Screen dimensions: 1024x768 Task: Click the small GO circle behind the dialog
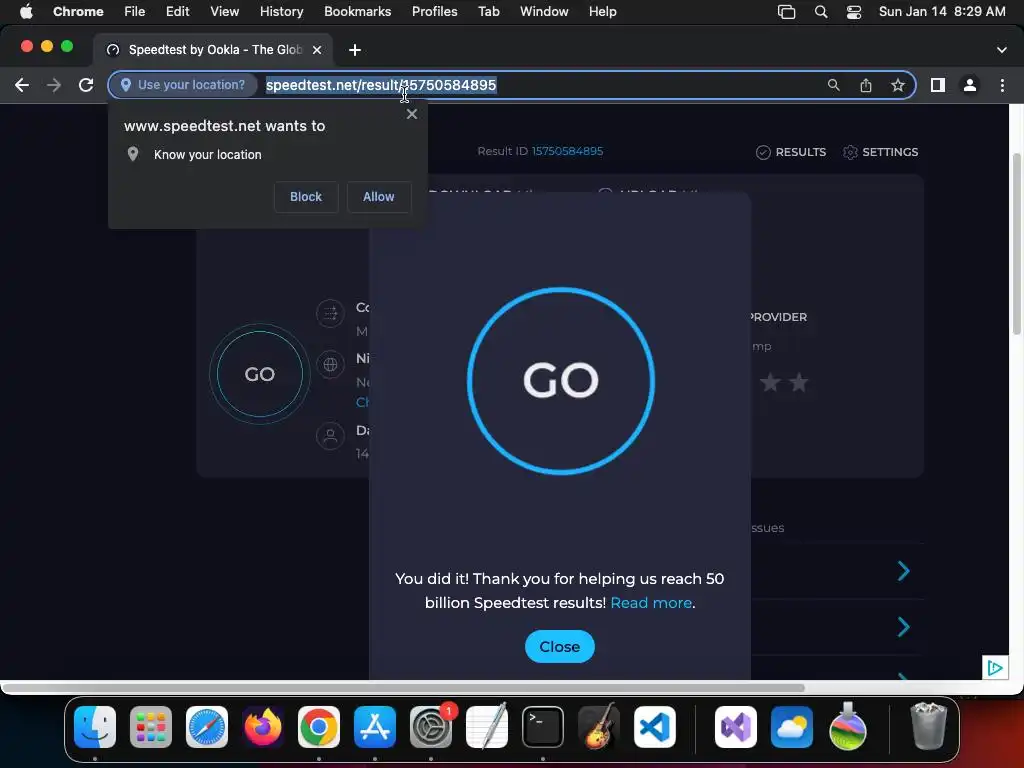click(x=259, y=374)
